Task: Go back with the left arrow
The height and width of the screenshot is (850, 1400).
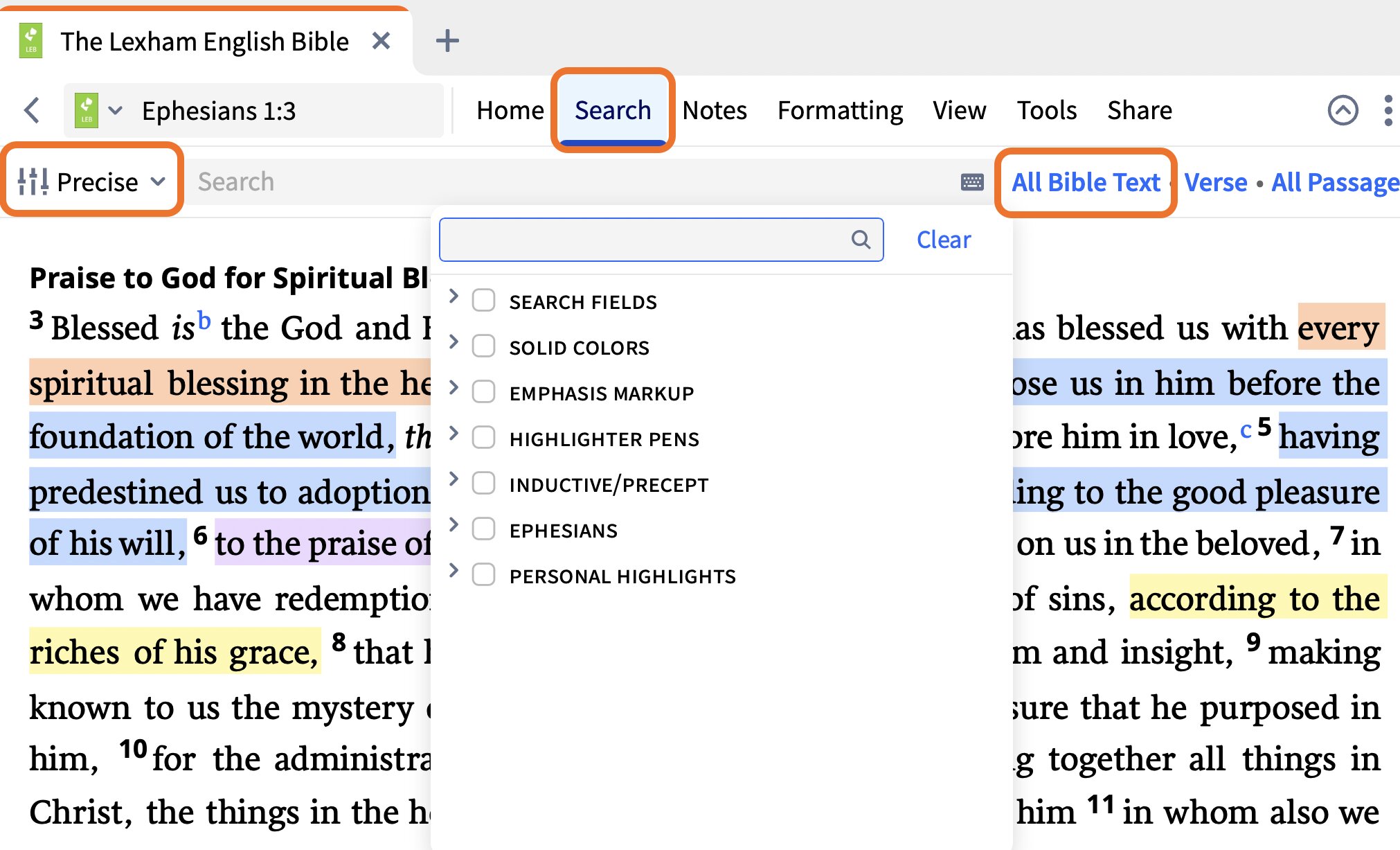Action: click(32, 110)
